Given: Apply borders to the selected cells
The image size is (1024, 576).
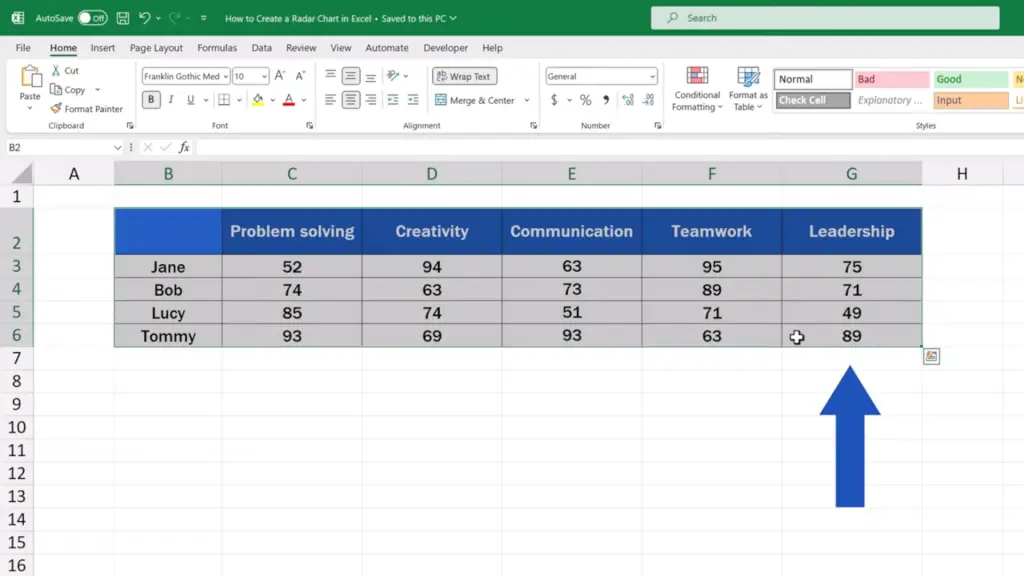Looking at the screenshot, I should click(224, 100).
